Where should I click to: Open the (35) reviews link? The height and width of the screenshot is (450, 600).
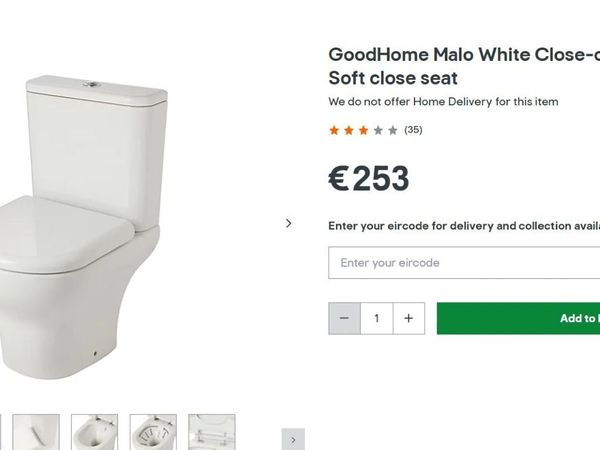coord(413,130)
